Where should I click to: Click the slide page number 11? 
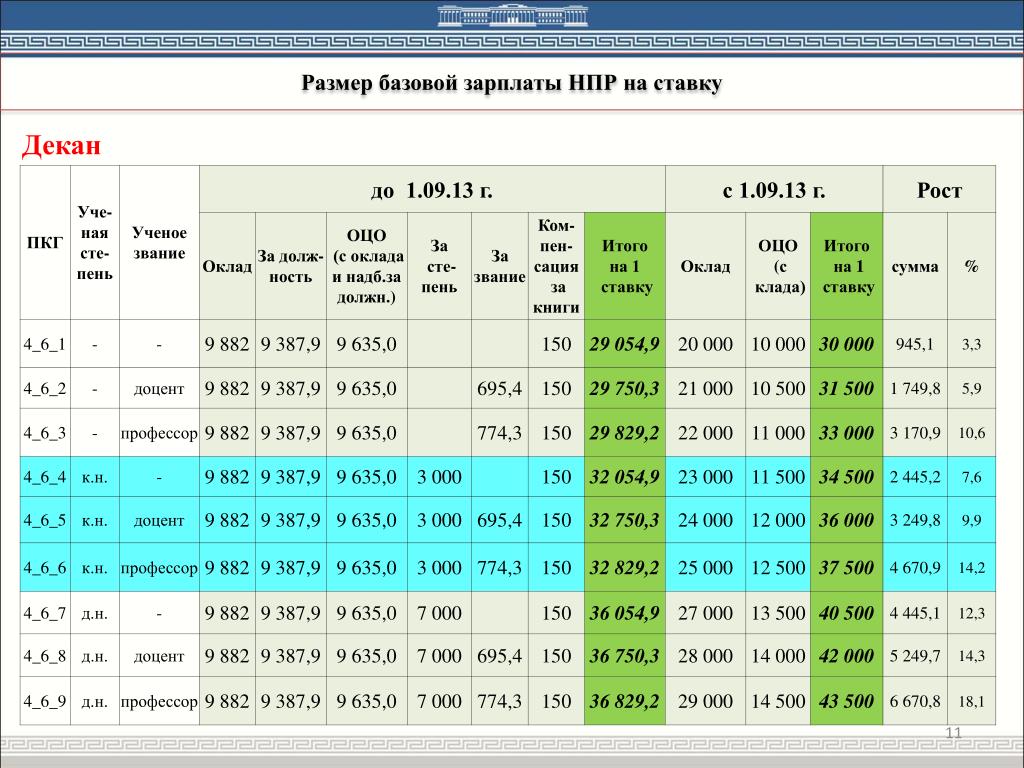pos(953,735)
